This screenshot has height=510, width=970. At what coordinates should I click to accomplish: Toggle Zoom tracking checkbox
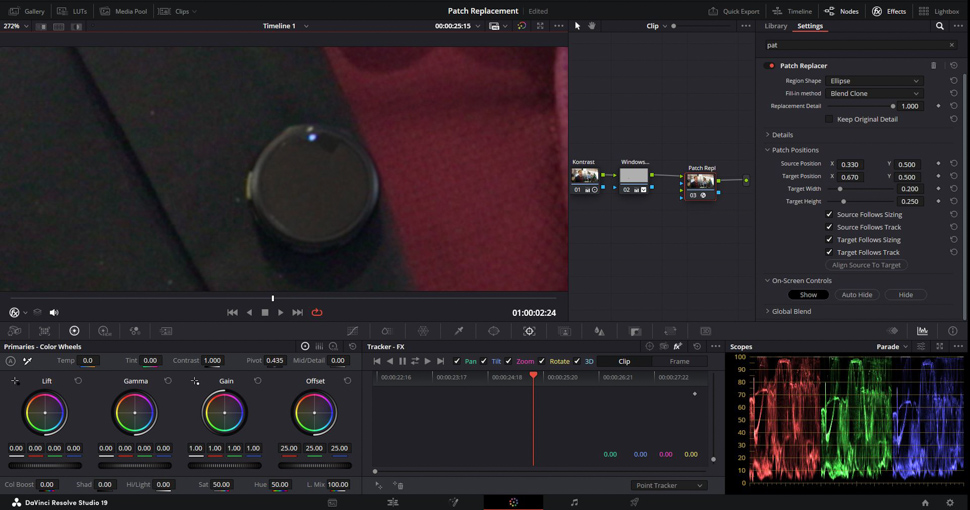coord(509,361)
